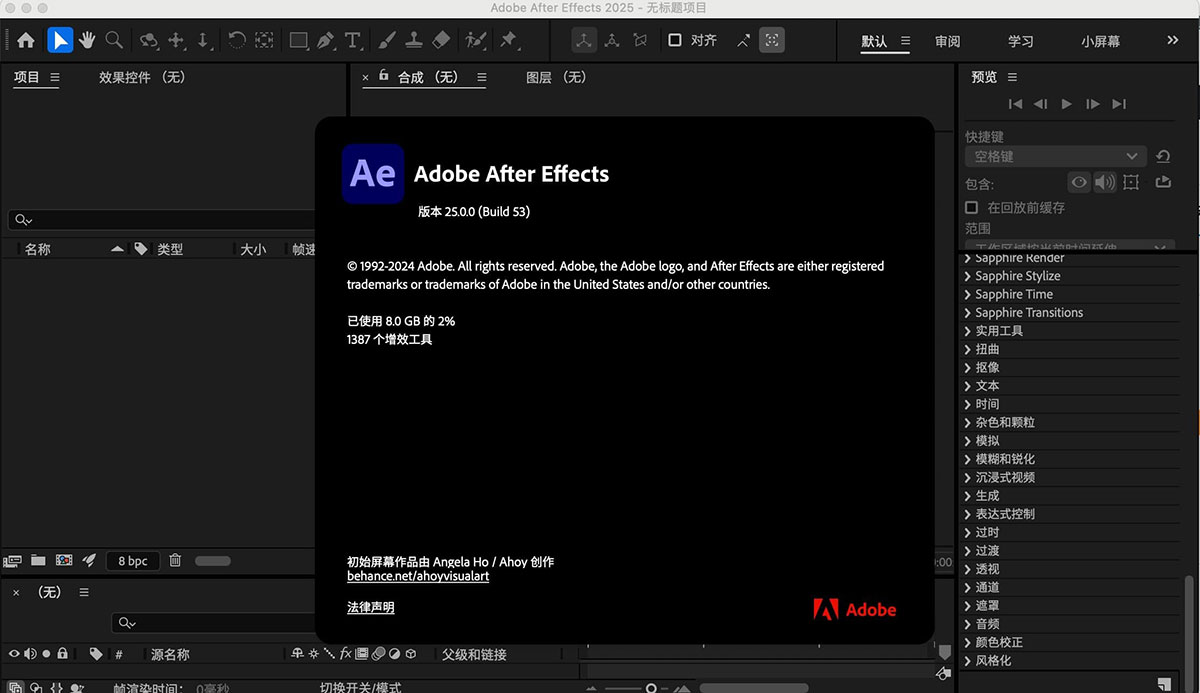Select the Zoom tool
1200x693 pixels.
[x=113, y=40]
